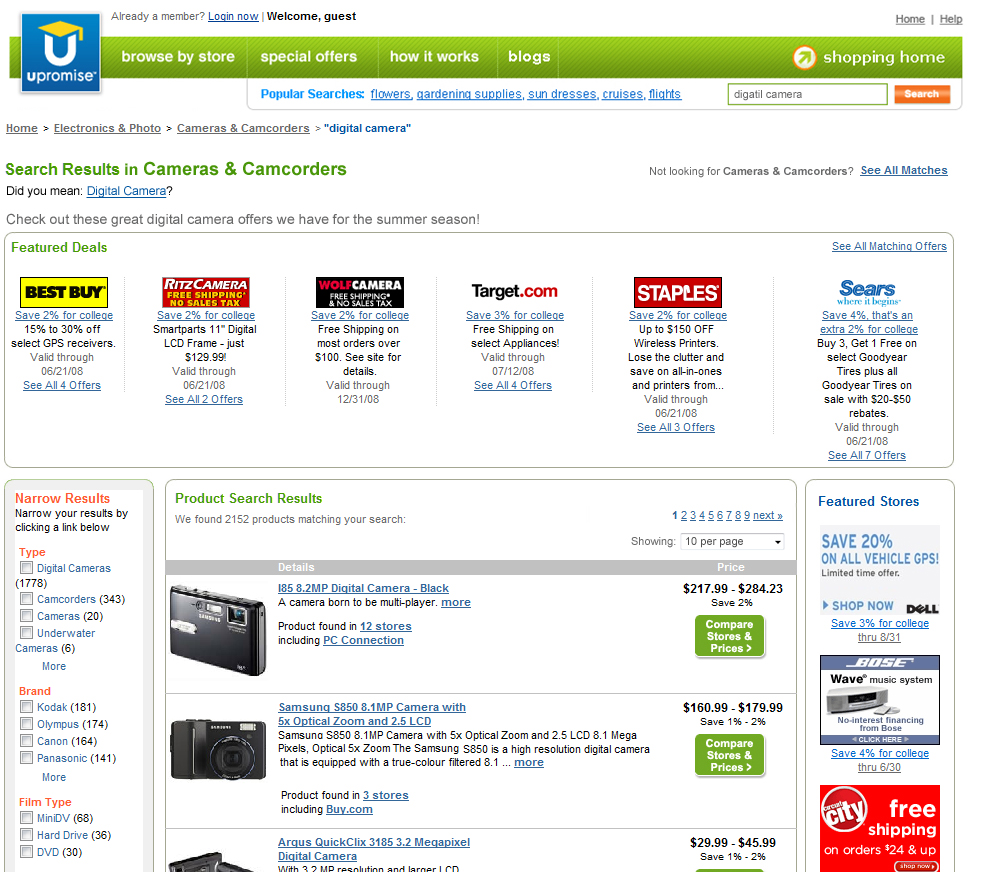The image size is (1000, 872).
Task: Click the orange Search button
Action: tap(922, 94)
